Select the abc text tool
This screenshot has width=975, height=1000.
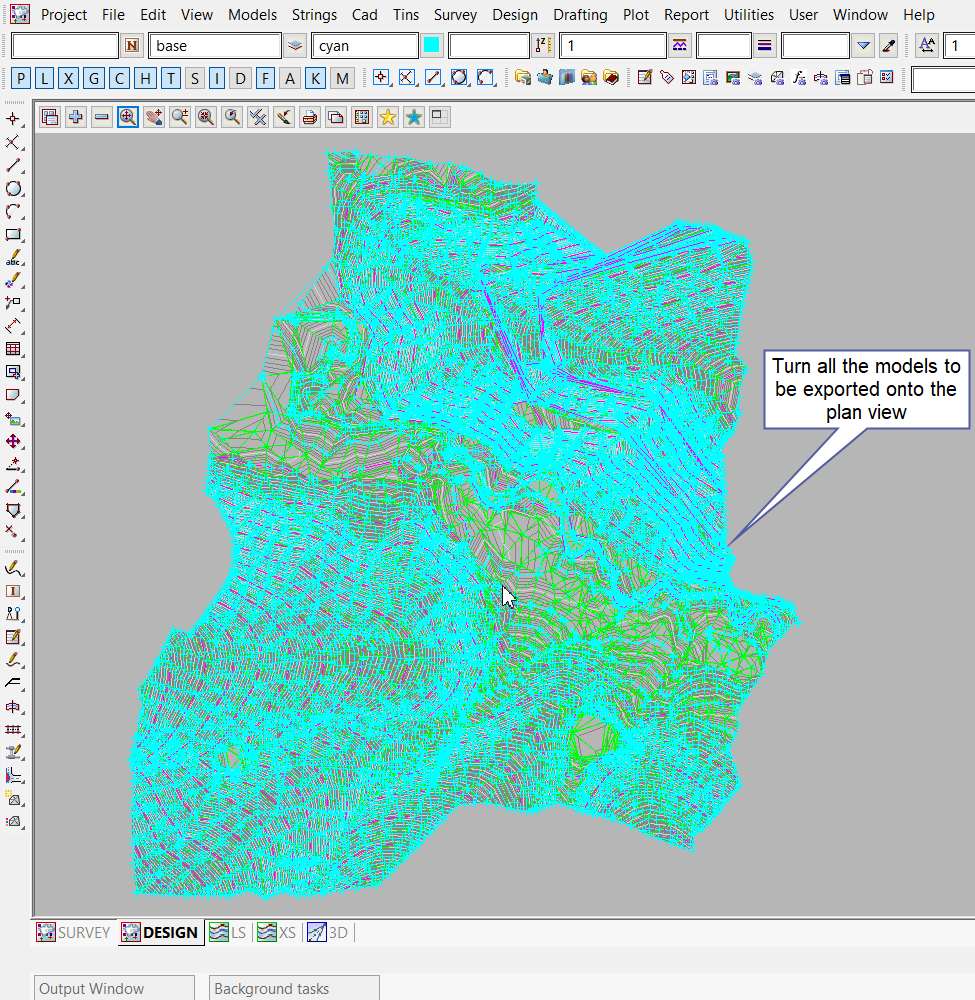(x=14, y=259)
